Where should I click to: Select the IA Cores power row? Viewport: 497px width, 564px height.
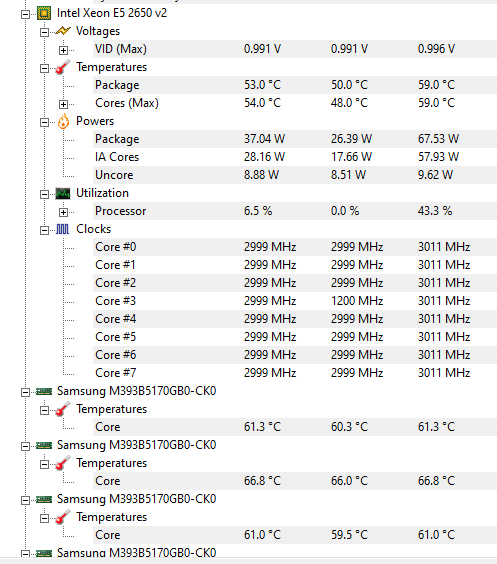295,157
